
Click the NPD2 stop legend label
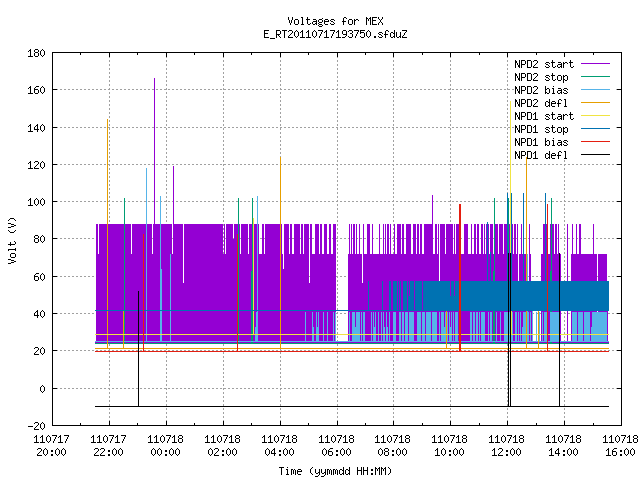coord(541,77)
